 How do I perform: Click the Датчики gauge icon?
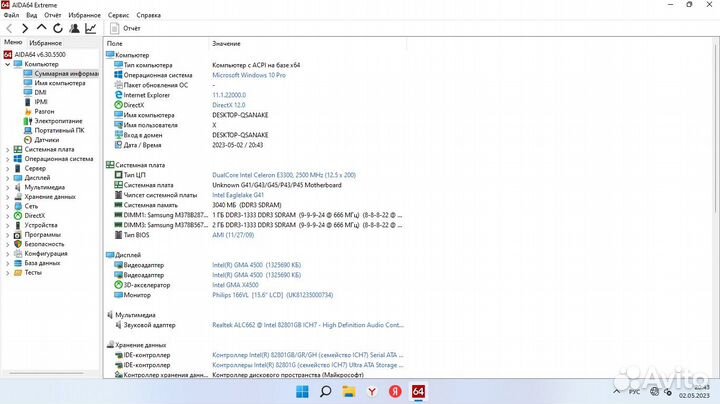[28, 140]
